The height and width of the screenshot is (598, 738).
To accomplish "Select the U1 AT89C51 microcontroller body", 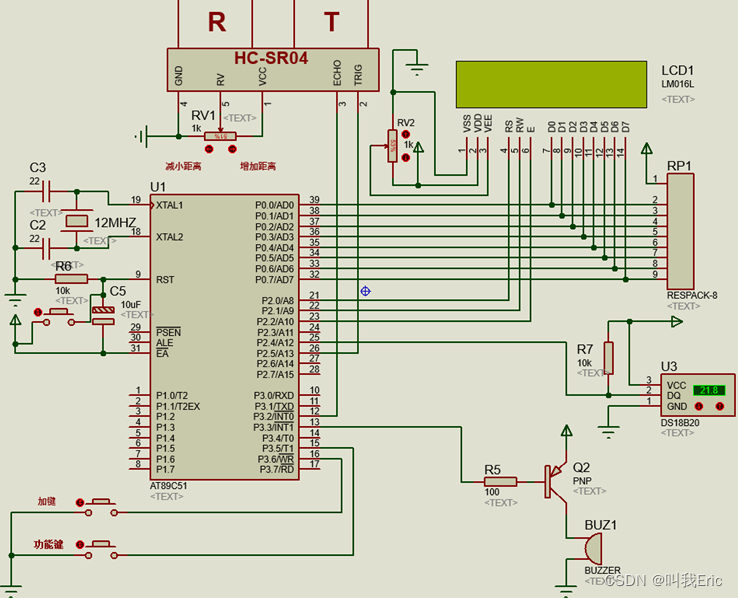I will tap(225, 337).
